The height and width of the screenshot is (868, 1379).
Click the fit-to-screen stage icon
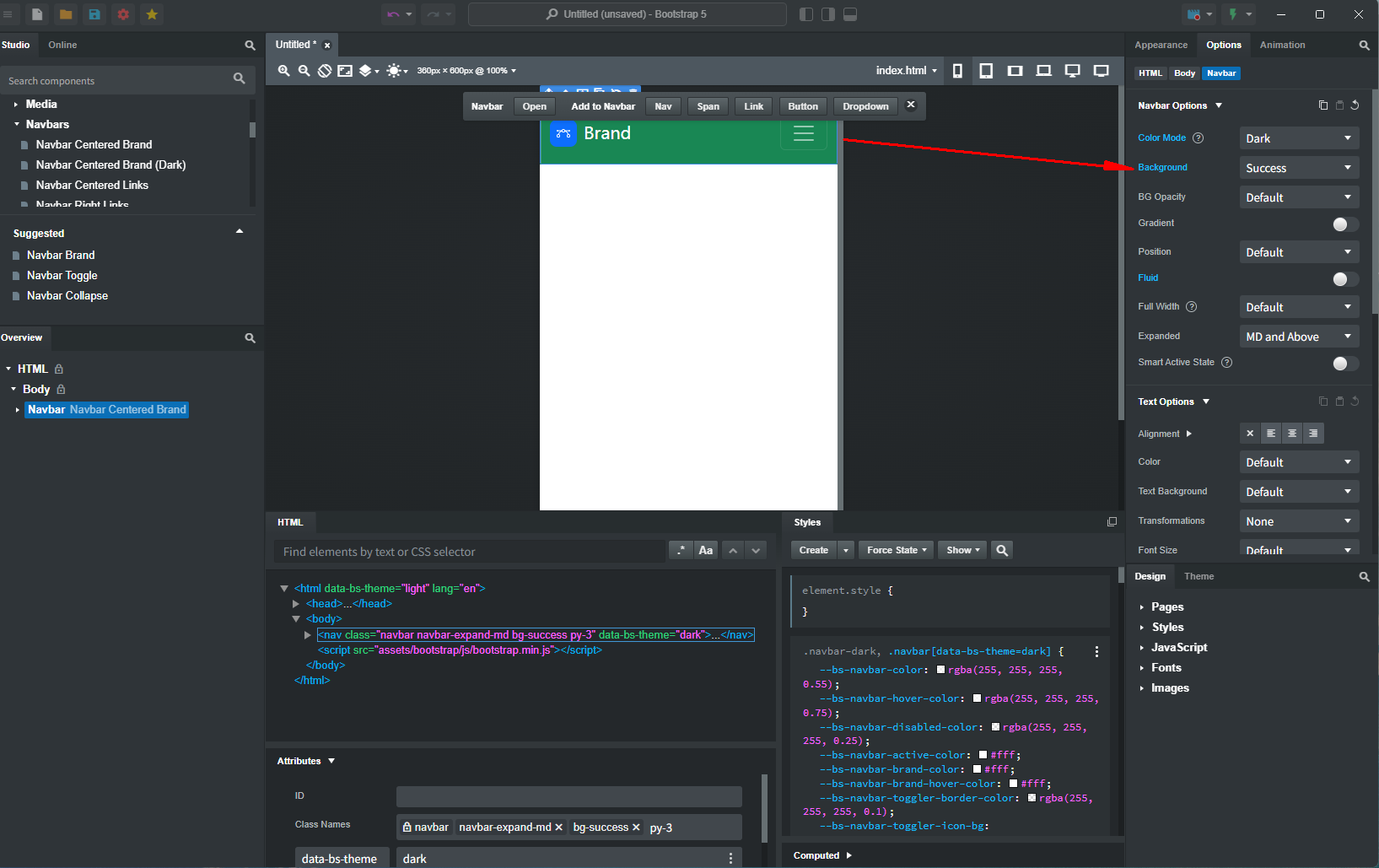[345, 71]
